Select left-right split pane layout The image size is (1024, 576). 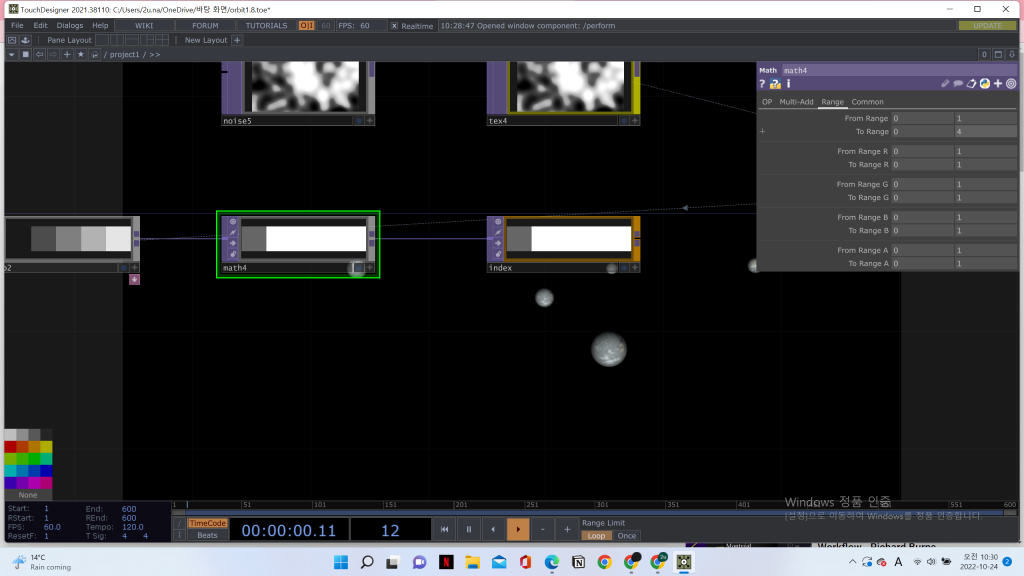(117, 40)
